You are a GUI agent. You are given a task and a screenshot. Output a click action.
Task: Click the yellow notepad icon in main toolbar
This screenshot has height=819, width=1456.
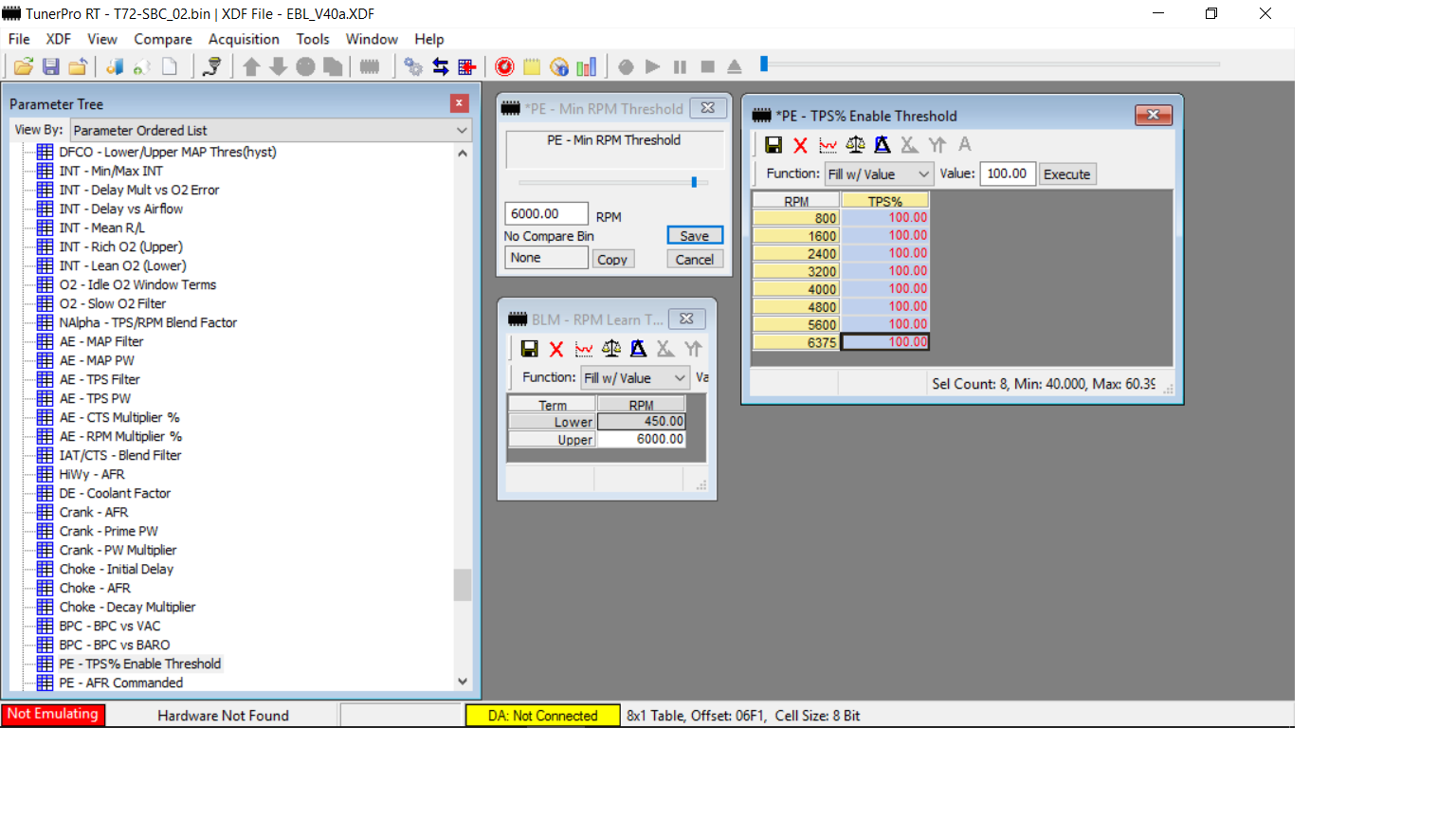[532, 66]
